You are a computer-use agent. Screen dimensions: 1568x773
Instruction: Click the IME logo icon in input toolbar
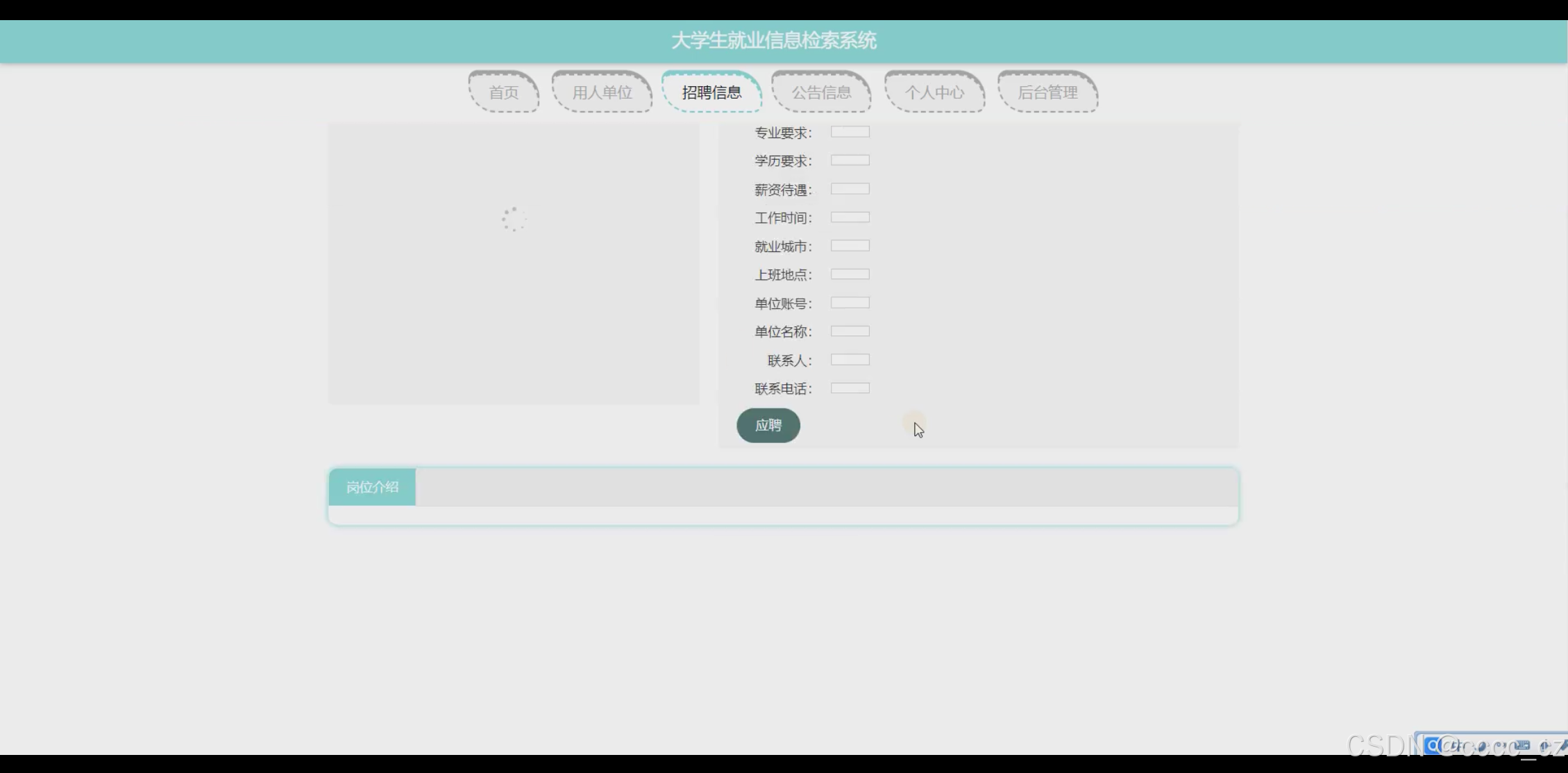1431,746
